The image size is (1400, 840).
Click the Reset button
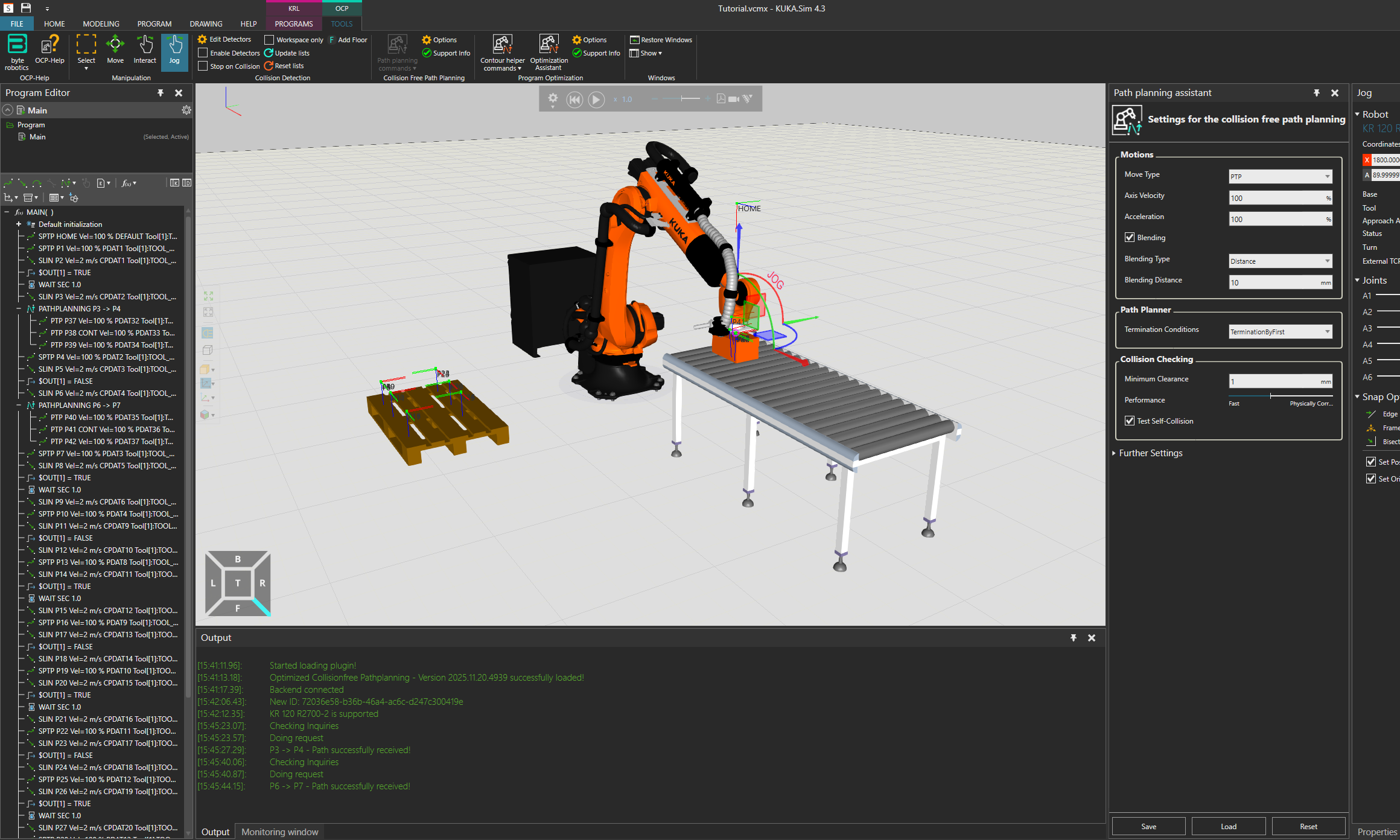[x=1308, y=827]
